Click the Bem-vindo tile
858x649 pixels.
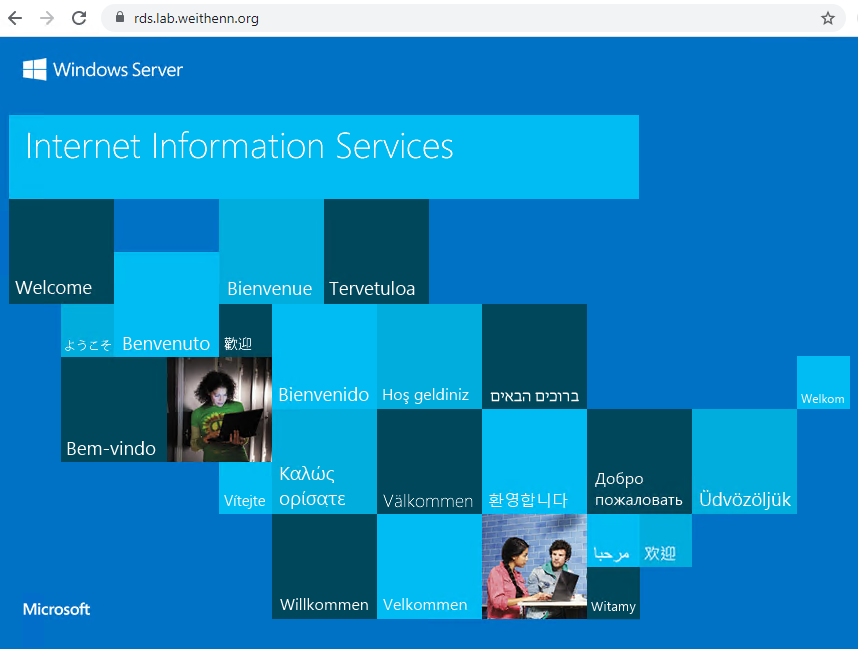(x=114, y=409)
